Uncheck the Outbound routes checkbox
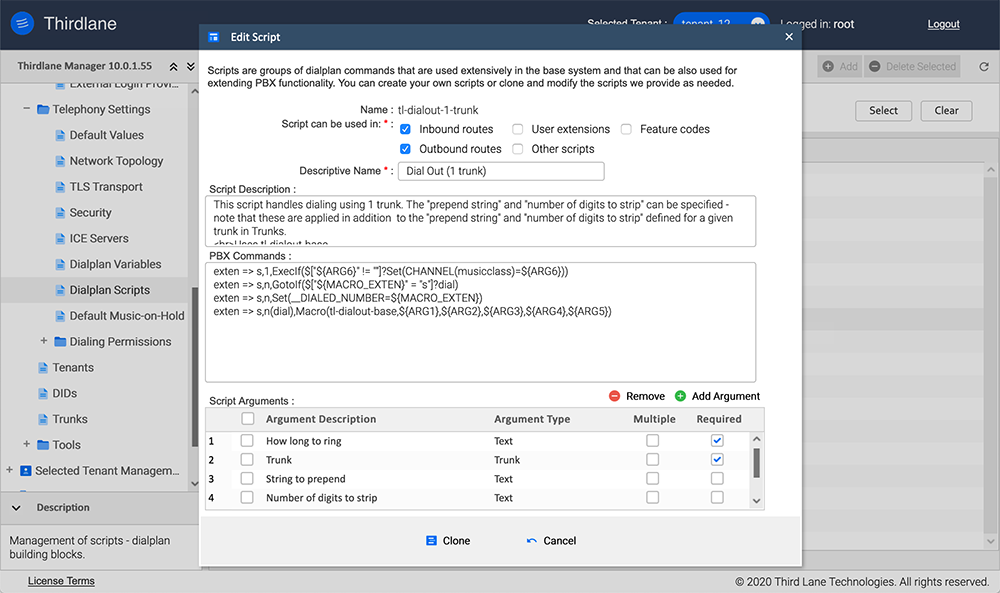1000x593 pixels. (405, 149)
